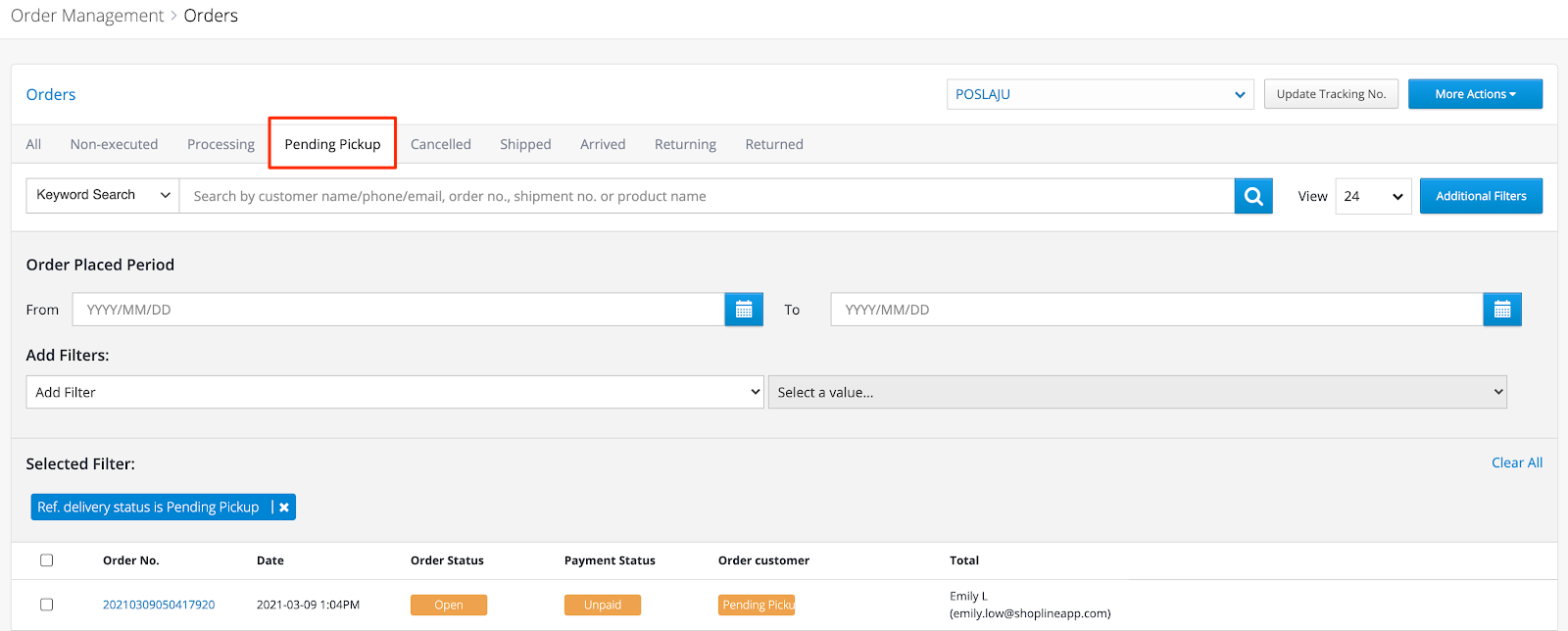Open the Add Filter dropdown
Viewport: 1568px width, 631px height.
(395, 392)
